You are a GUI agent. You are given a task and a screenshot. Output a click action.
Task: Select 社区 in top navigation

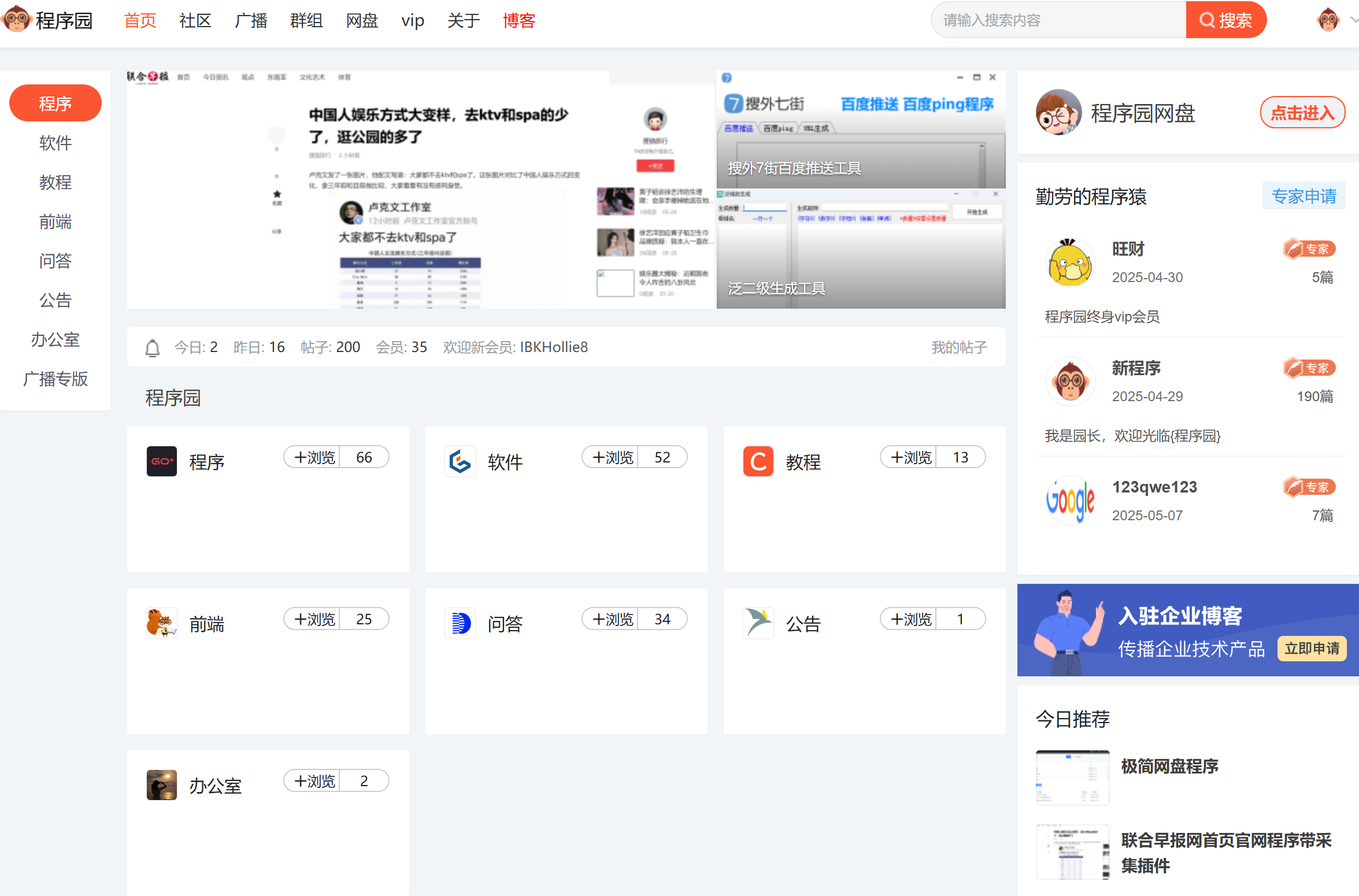195,21
